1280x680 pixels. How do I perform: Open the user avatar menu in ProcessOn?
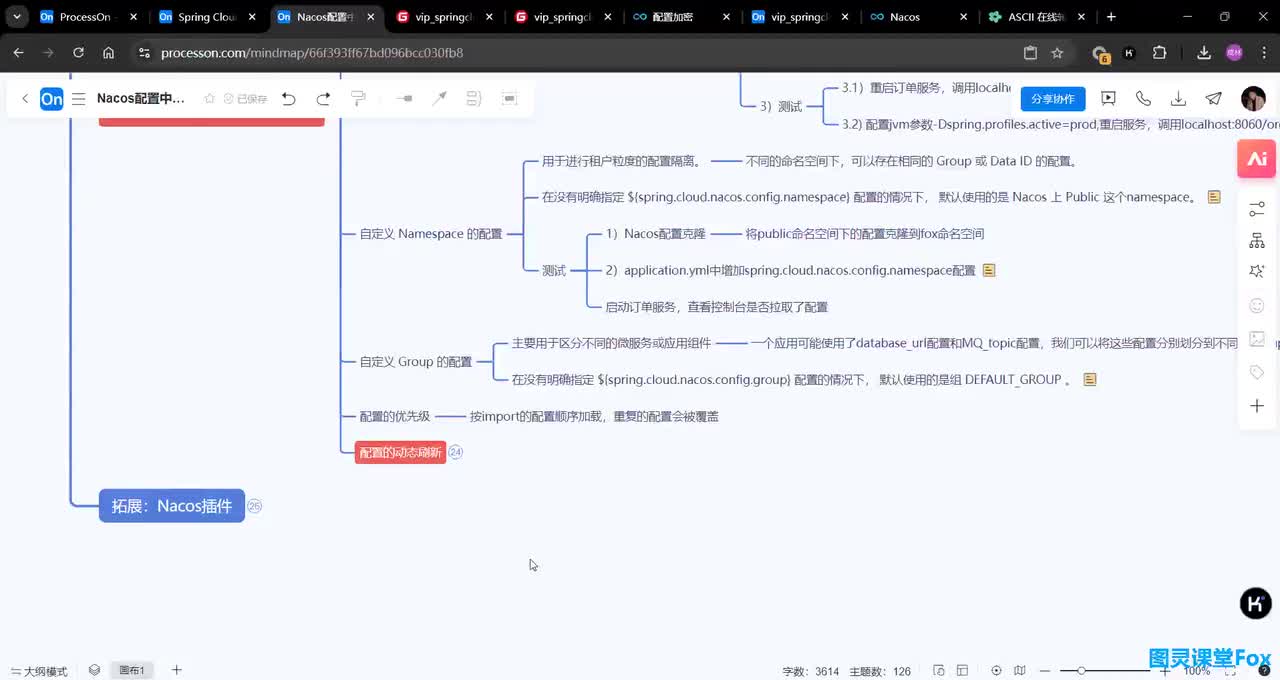point(1253,98)
